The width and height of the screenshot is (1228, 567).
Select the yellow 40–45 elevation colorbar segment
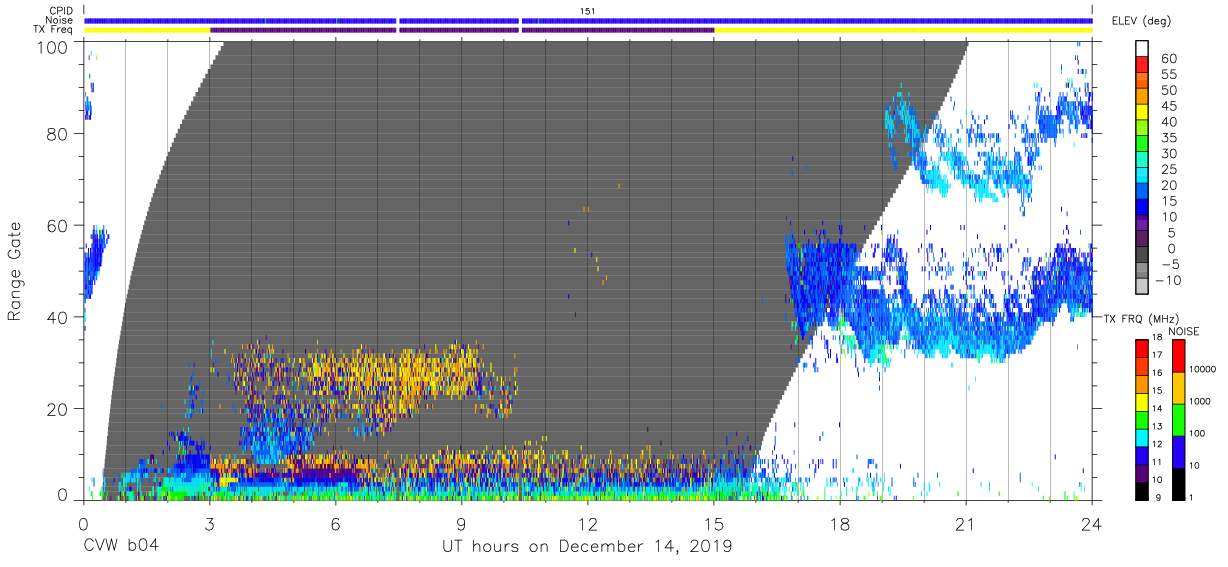pos(1142,114)
